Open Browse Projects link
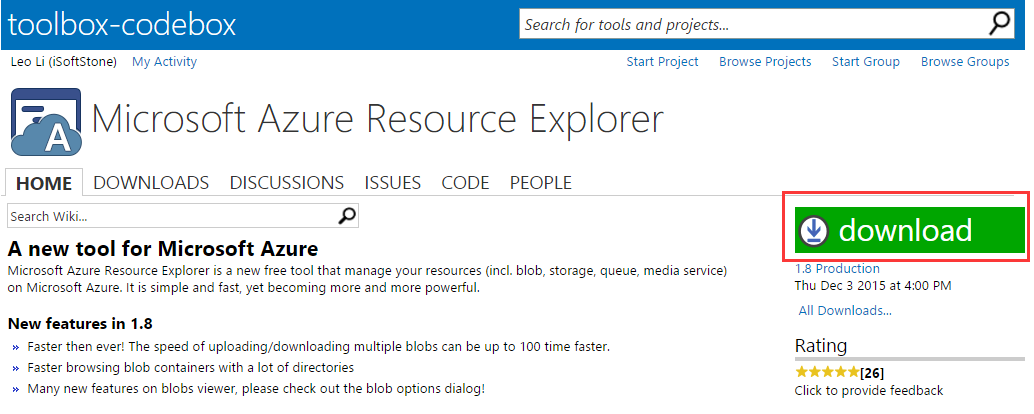 click(765, 62)
